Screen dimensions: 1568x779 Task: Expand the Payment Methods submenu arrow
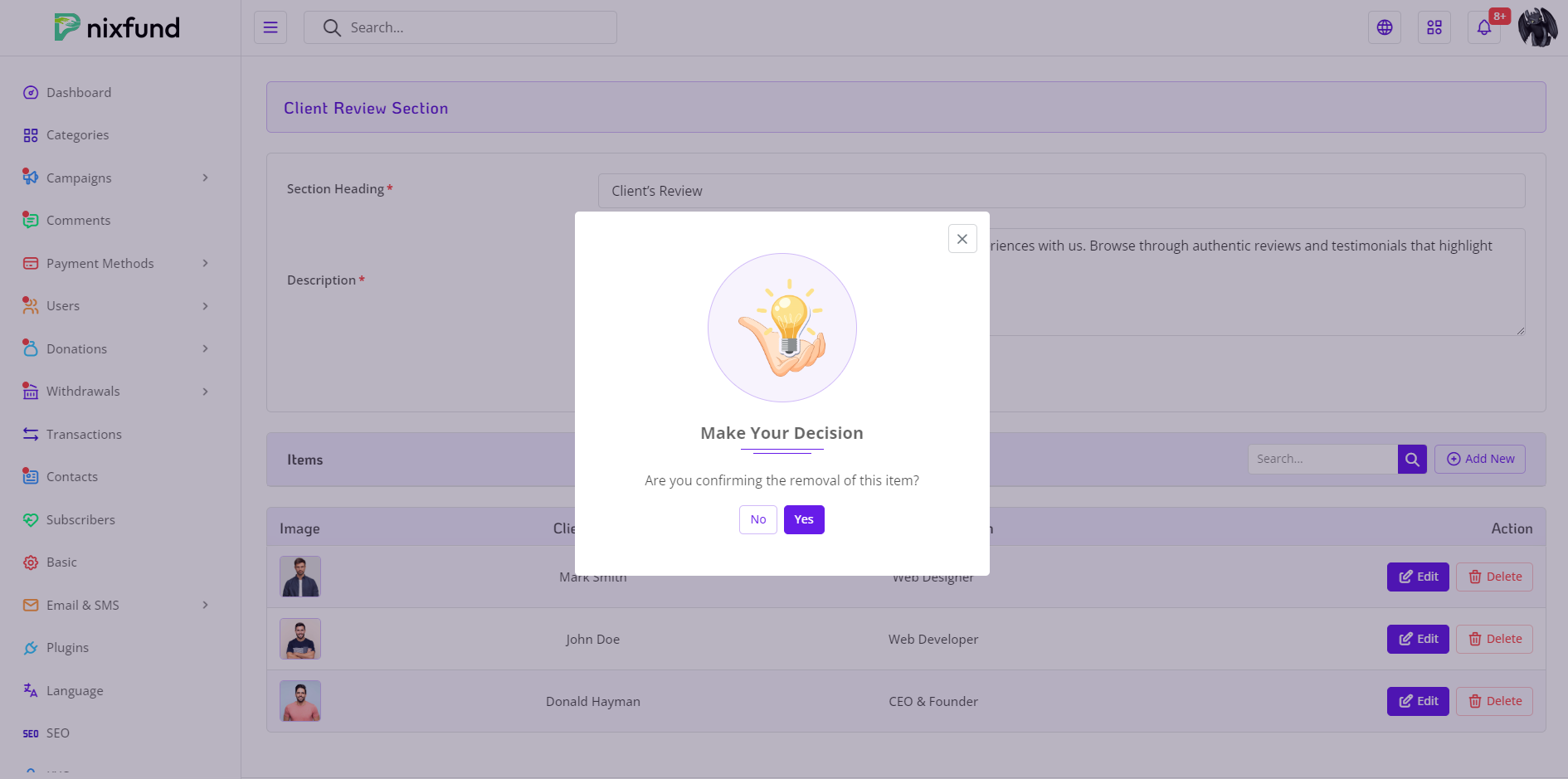[x=205, y=264]
